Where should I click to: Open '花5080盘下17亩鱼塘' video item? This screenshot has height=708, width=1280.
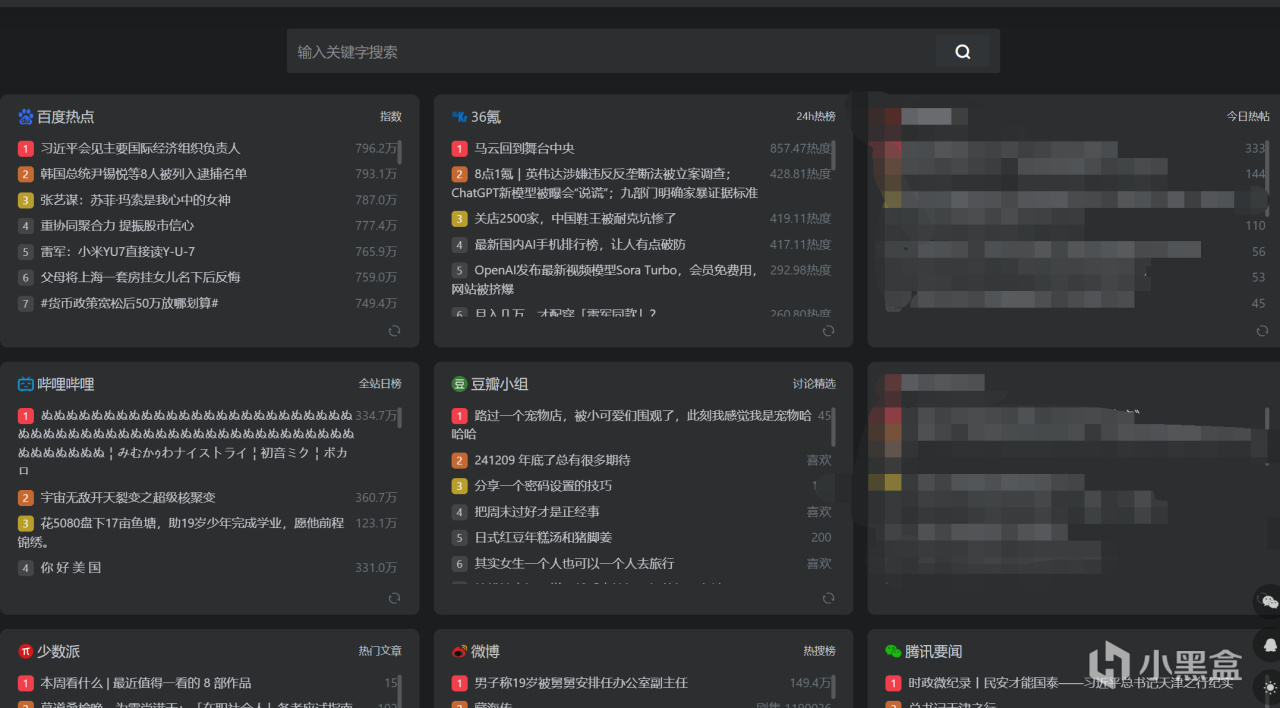coord(180,532)
